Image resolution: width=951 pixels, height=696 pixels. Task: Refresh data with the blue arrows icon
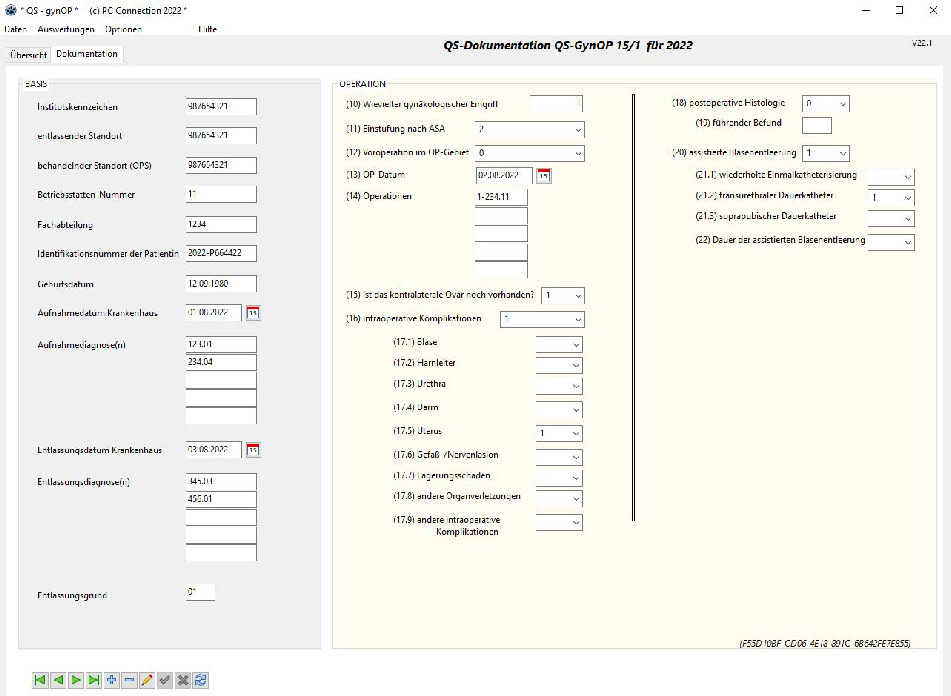[201, 680]
